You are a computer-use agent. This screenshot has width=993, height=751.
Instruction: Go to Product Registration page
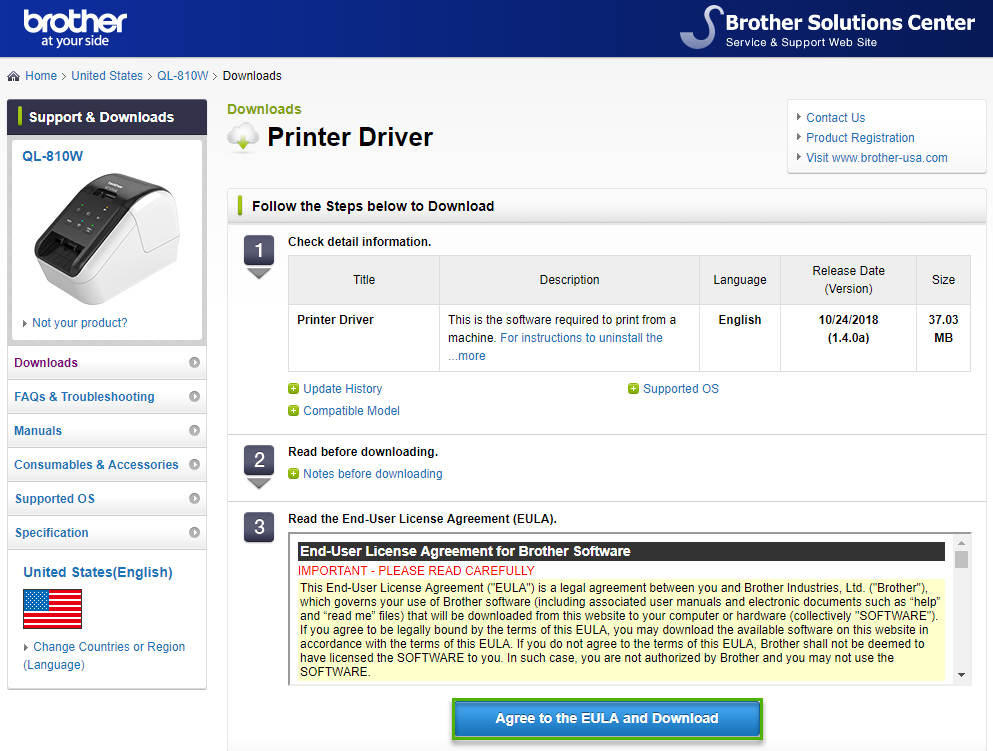point(860,138)
